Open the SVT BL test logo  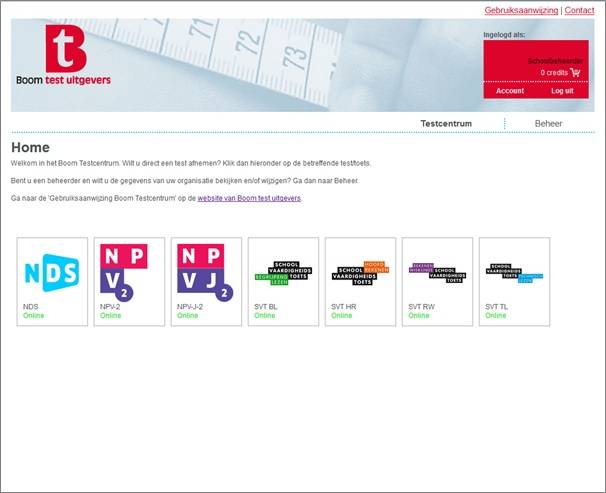(x=283, y=271)
